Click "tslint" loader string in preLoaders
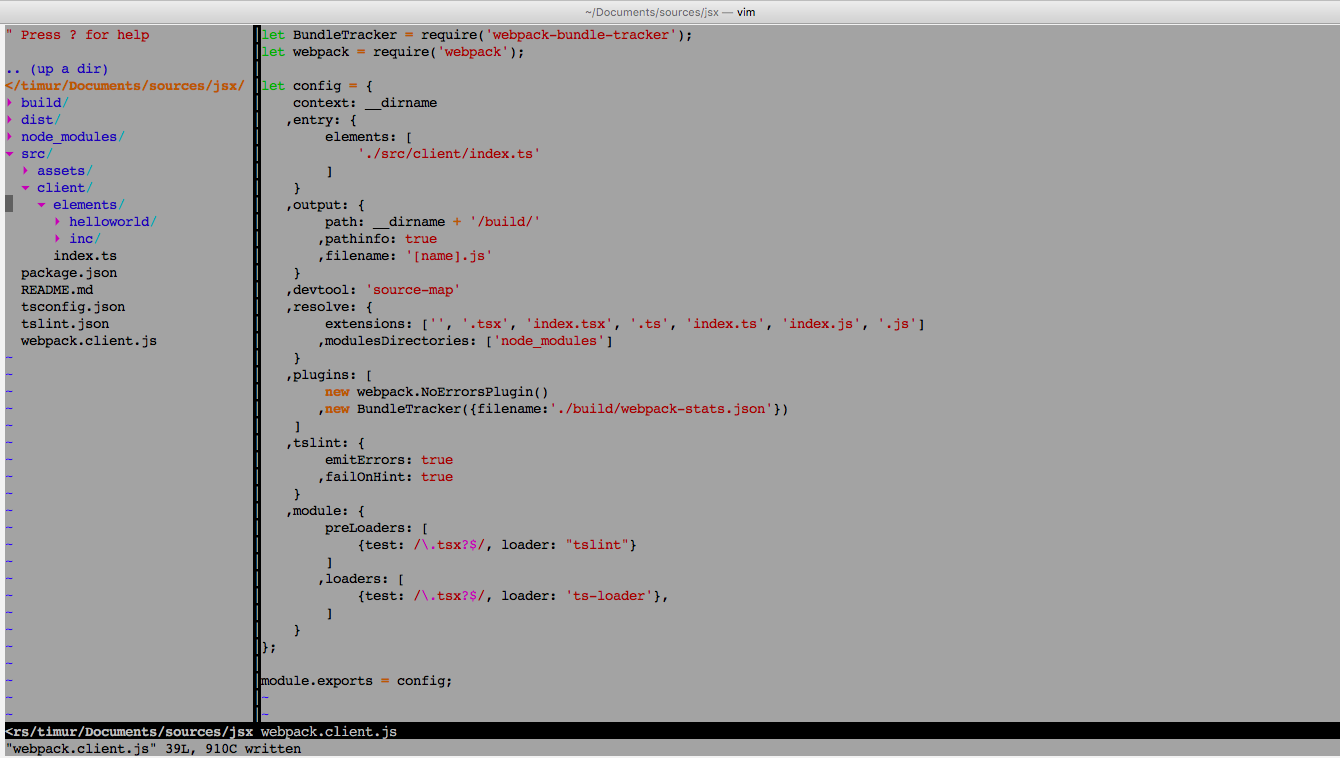 click(597, 545)
